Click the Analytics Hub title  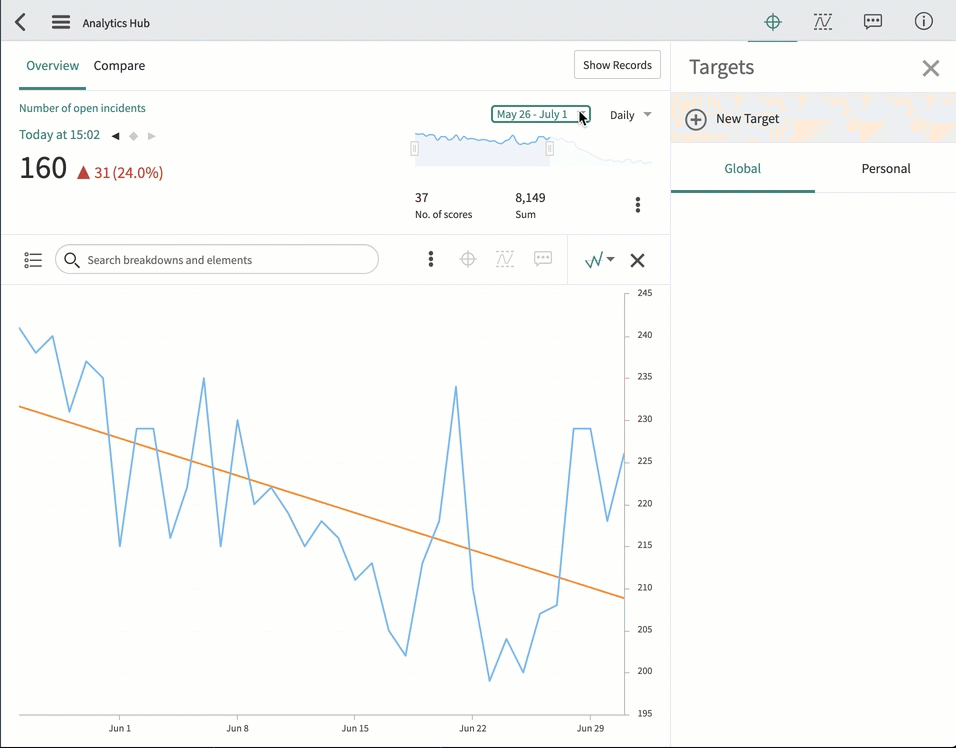116,23
